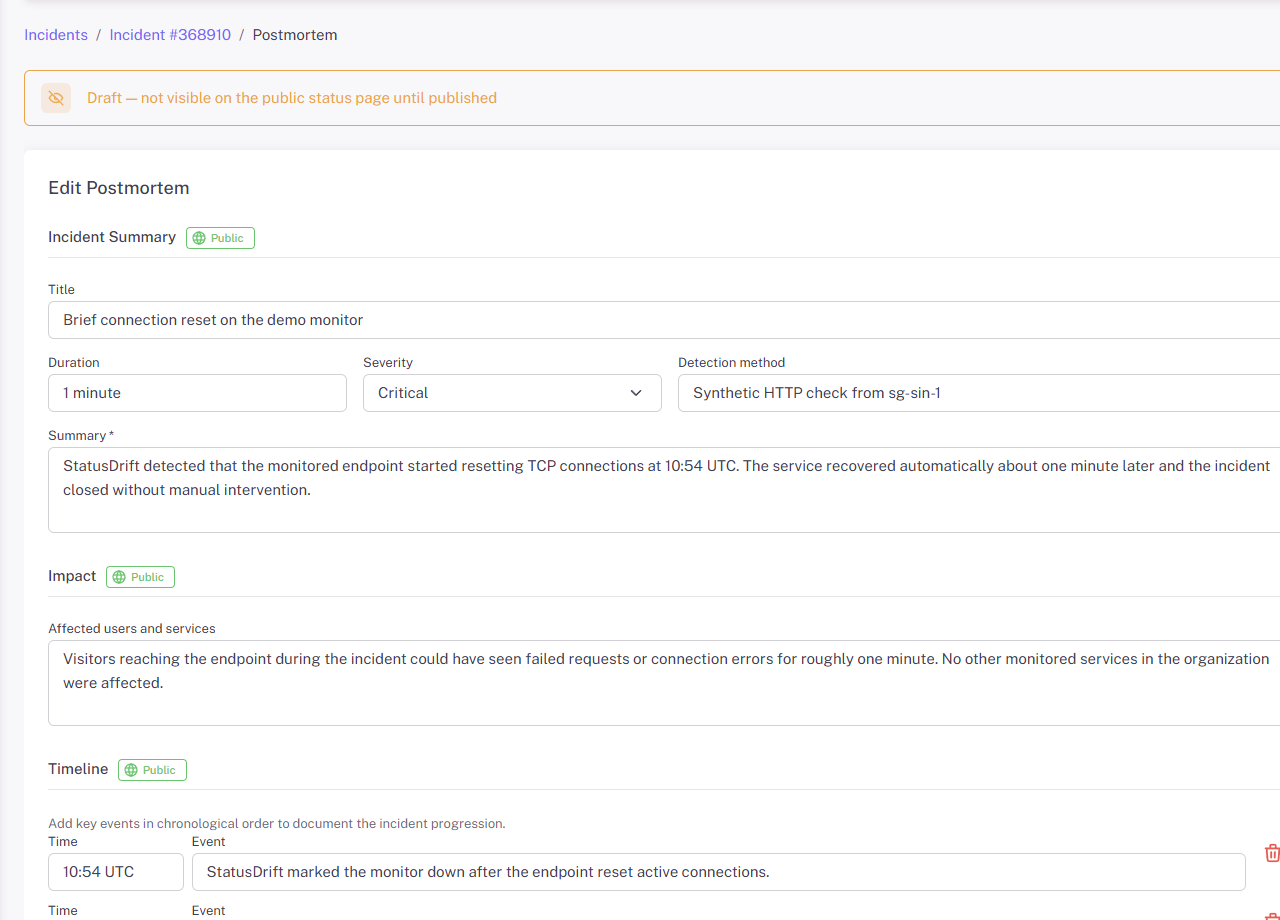Click the globe icon on the Timeline badge
Screen dimensions: 1280x920
click(x=131, y=770)
